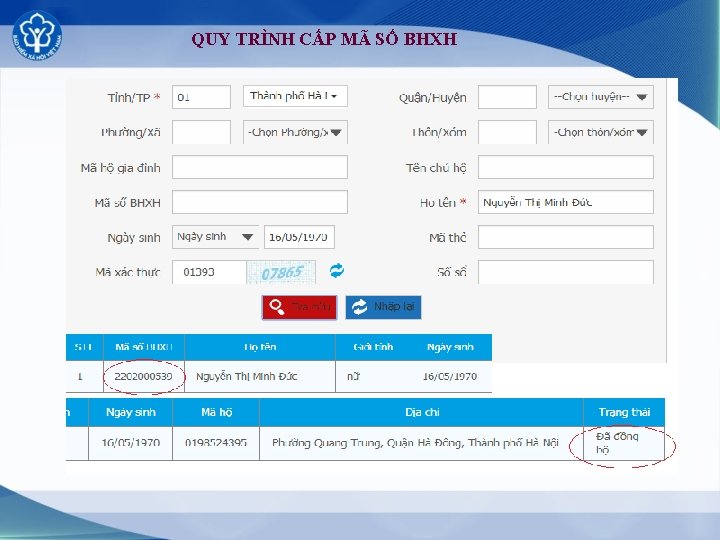720x540 pixels.
Task: Click the captcha image showing 07865
Action: coord(281,273)
